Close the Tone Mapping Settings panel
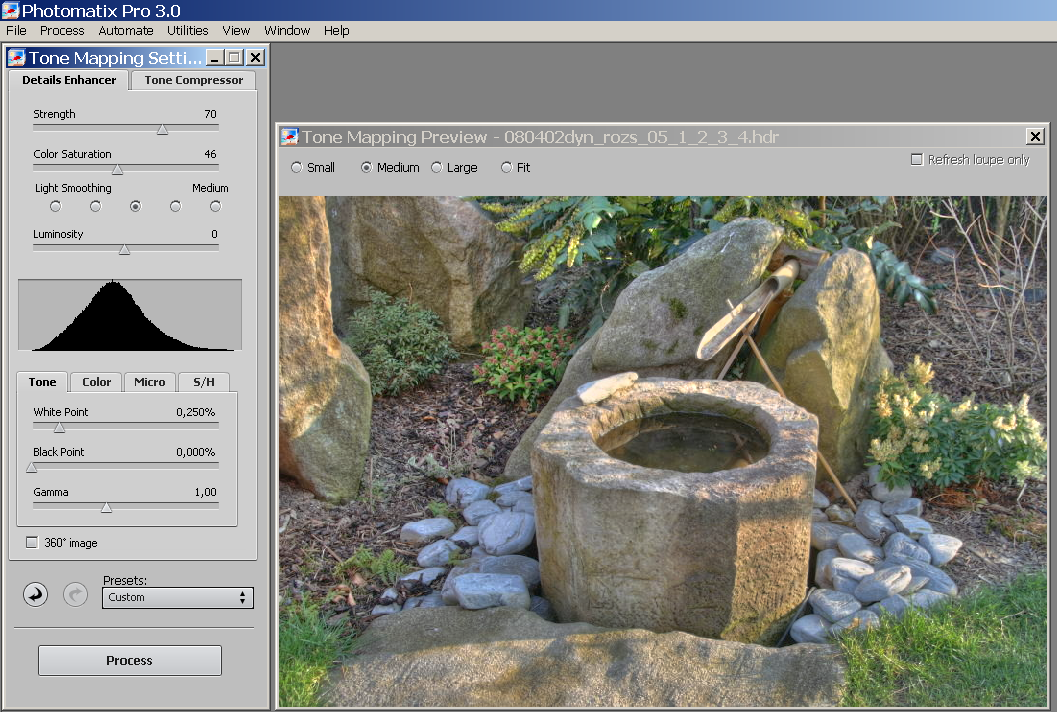 pos(254,58)
